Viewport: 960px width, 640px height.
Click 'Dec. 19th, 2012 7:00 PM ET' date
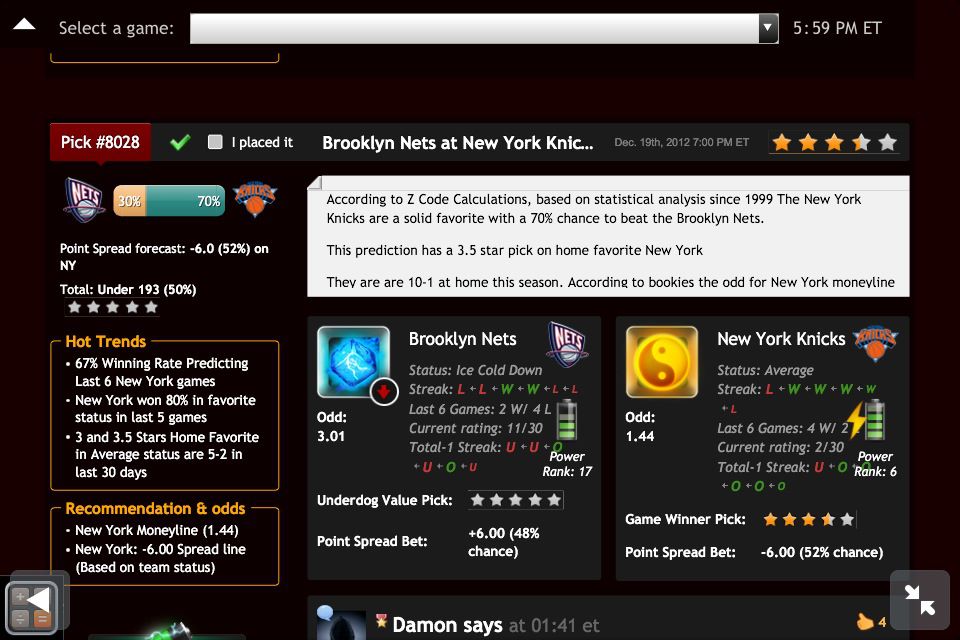tap(681, 142)
